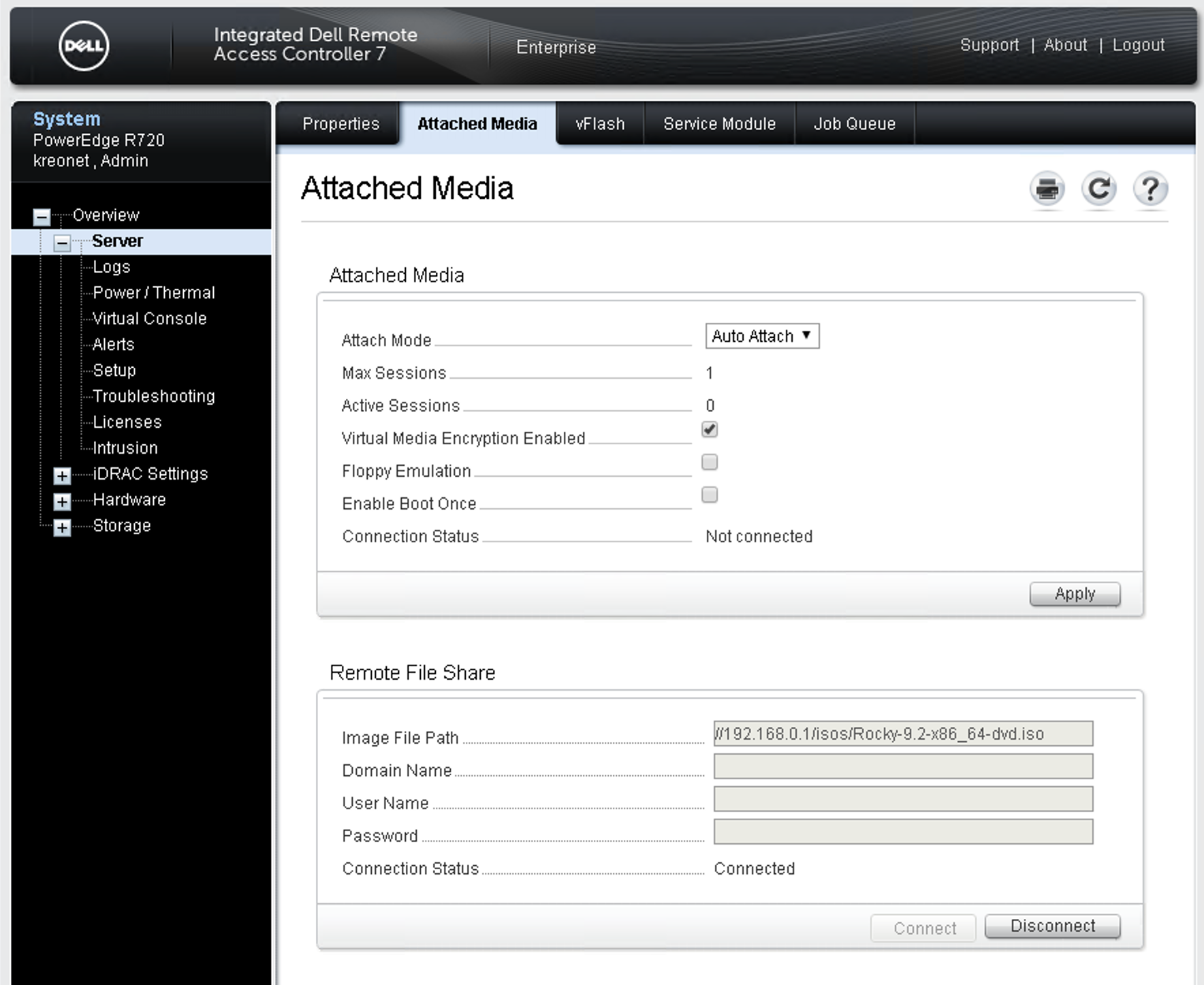The height and width of the screenshot is (985, 1204).
Task: Click the 'Not connected' status value
Action: (x=759, y=537)
